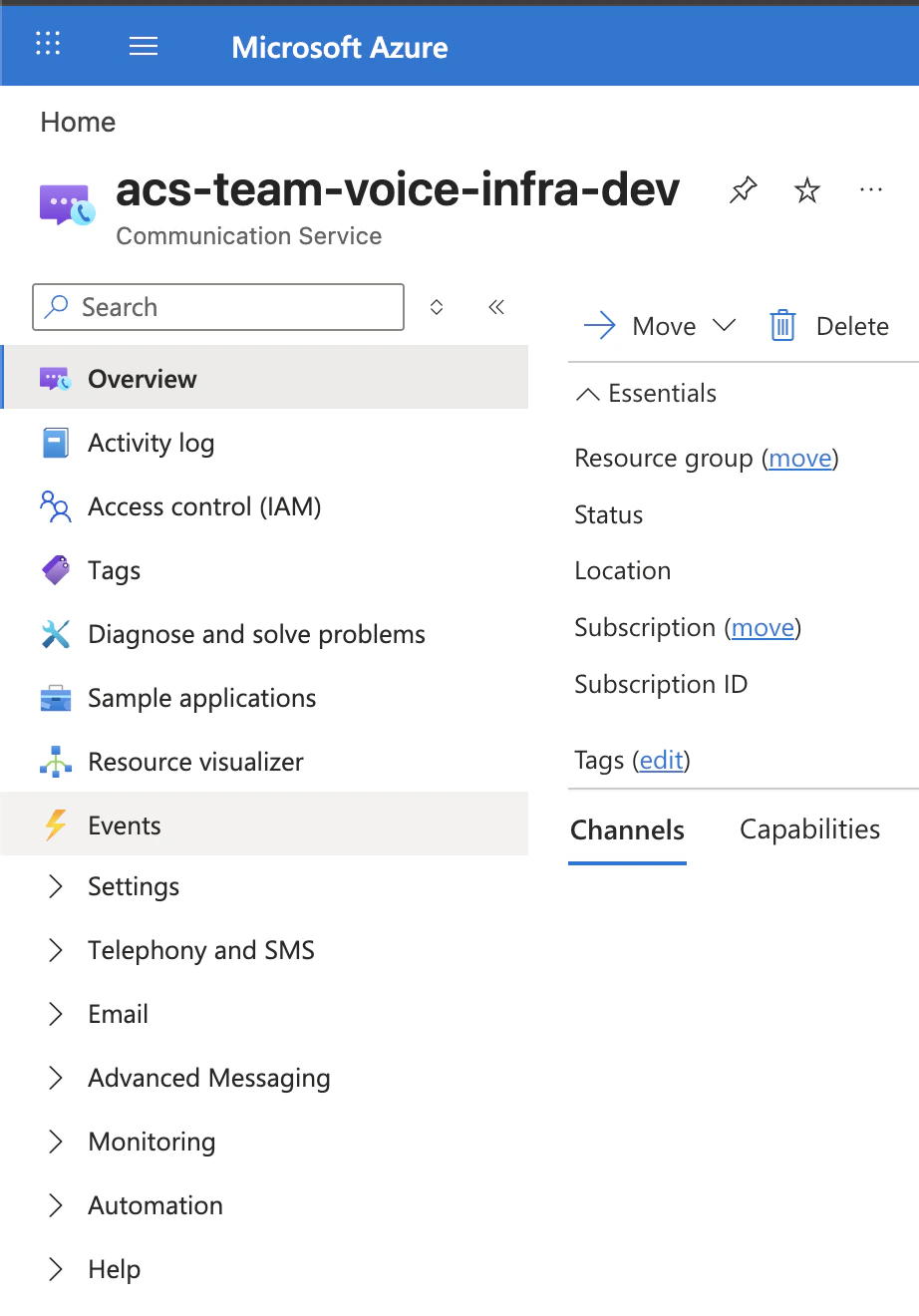Open the hamburger portal menu

tap(144, 46)
